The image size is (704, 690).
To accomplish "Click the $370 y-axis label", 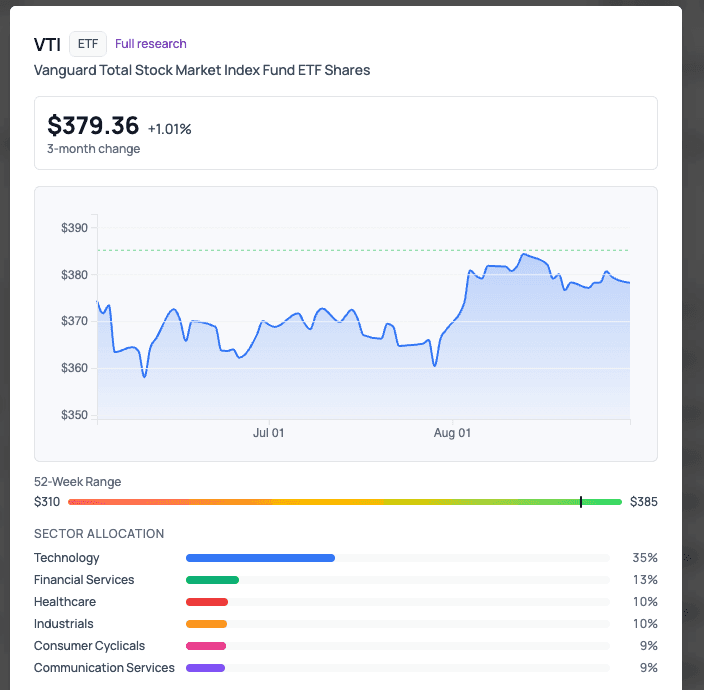I will (x=75, y=321).
